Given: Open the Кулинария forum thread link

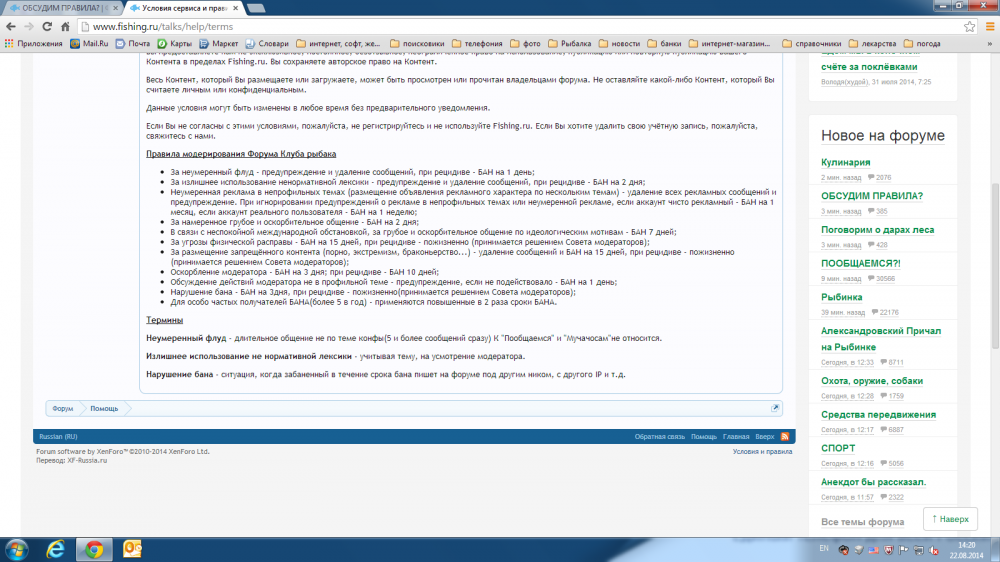Looking at the screenshot, I should [x=846, y=162].
